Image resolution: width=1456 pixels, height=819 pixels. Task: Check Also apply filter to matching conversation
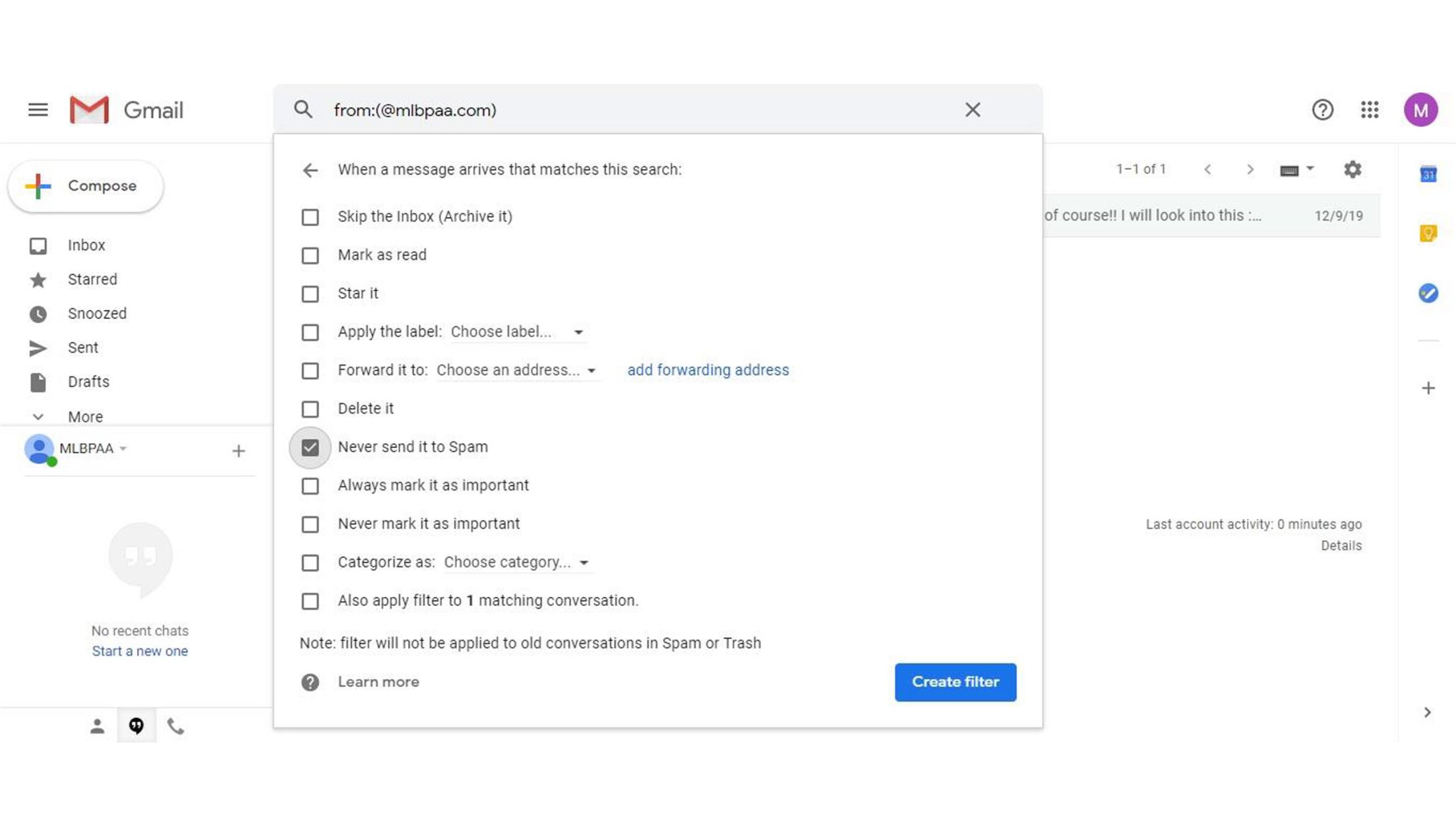pos(310,601)
